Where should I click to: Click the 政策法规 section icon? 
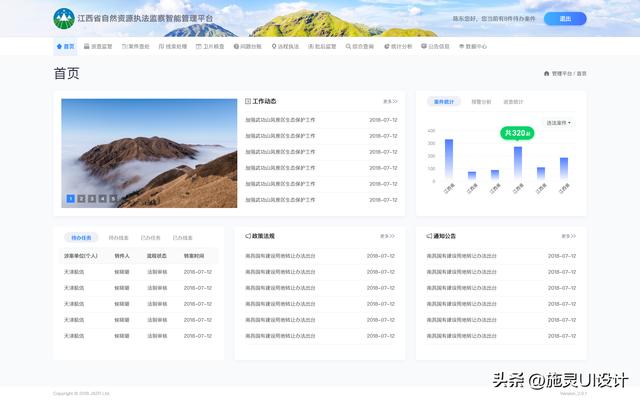click(x=248, y=236)
